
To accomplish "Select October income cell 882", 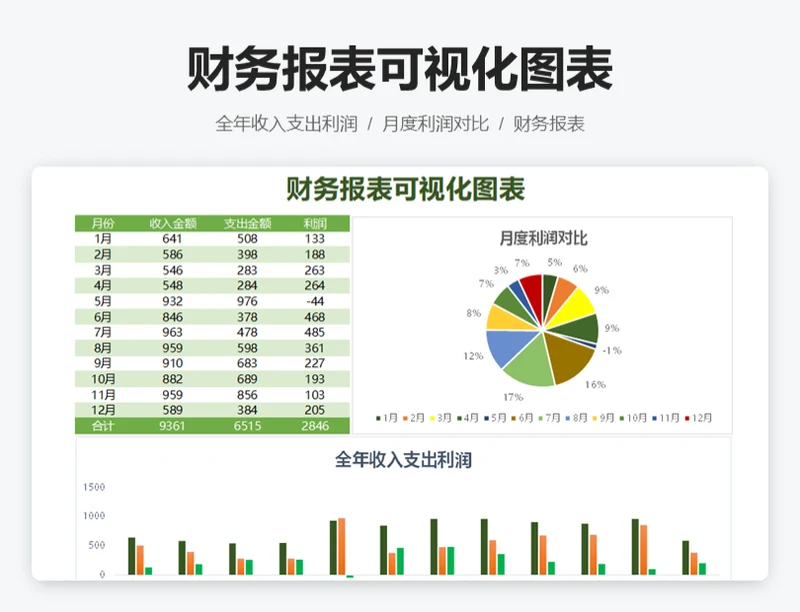I will [172, 379].
